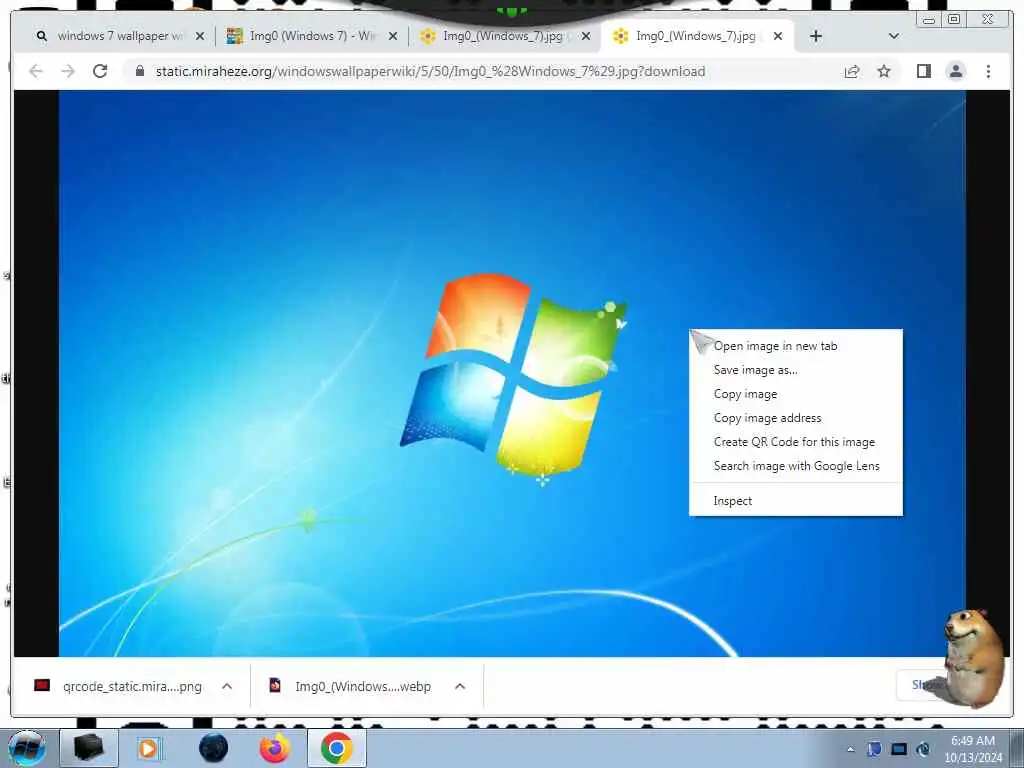Click the Windows Start orb
Image resolution: width=1024 pixels, height=768 pixels.
(x=27, y=748)
